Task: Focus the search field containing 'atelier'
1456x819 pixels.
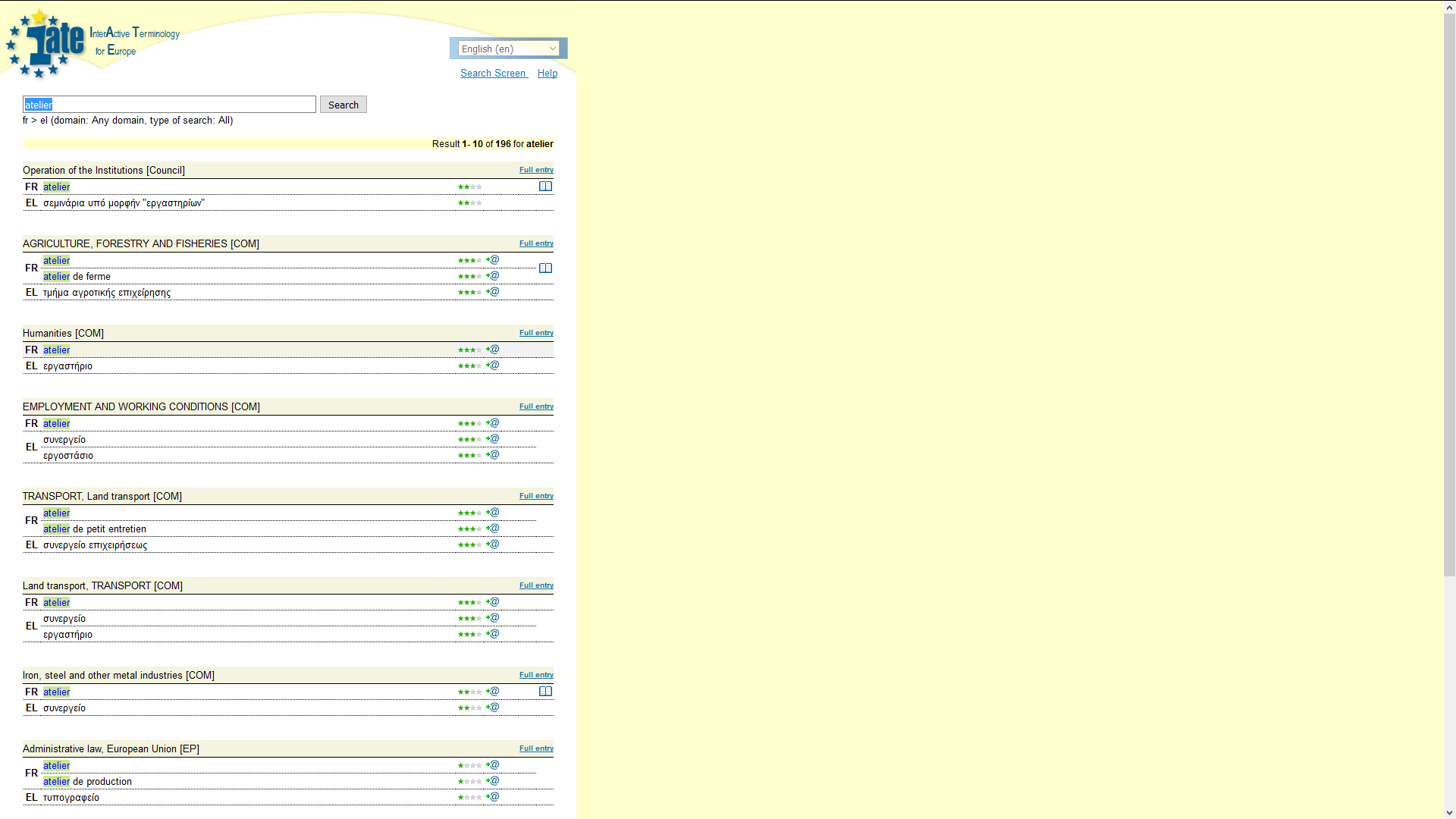Action: click(x=169, y=105)
